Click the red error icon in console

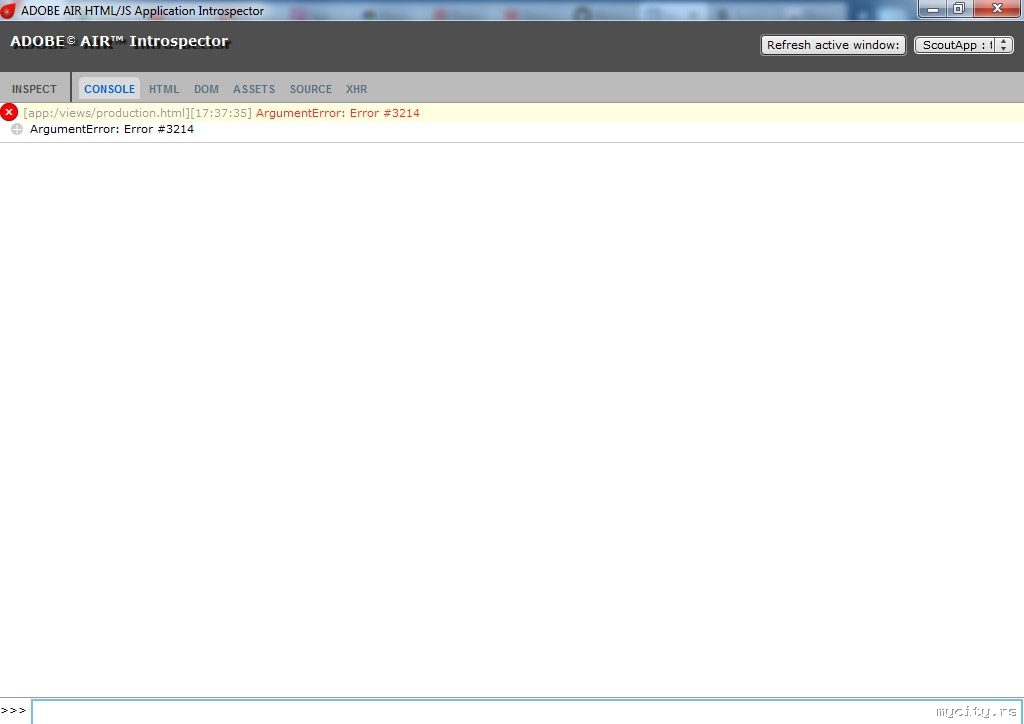[x=8, y=112]
